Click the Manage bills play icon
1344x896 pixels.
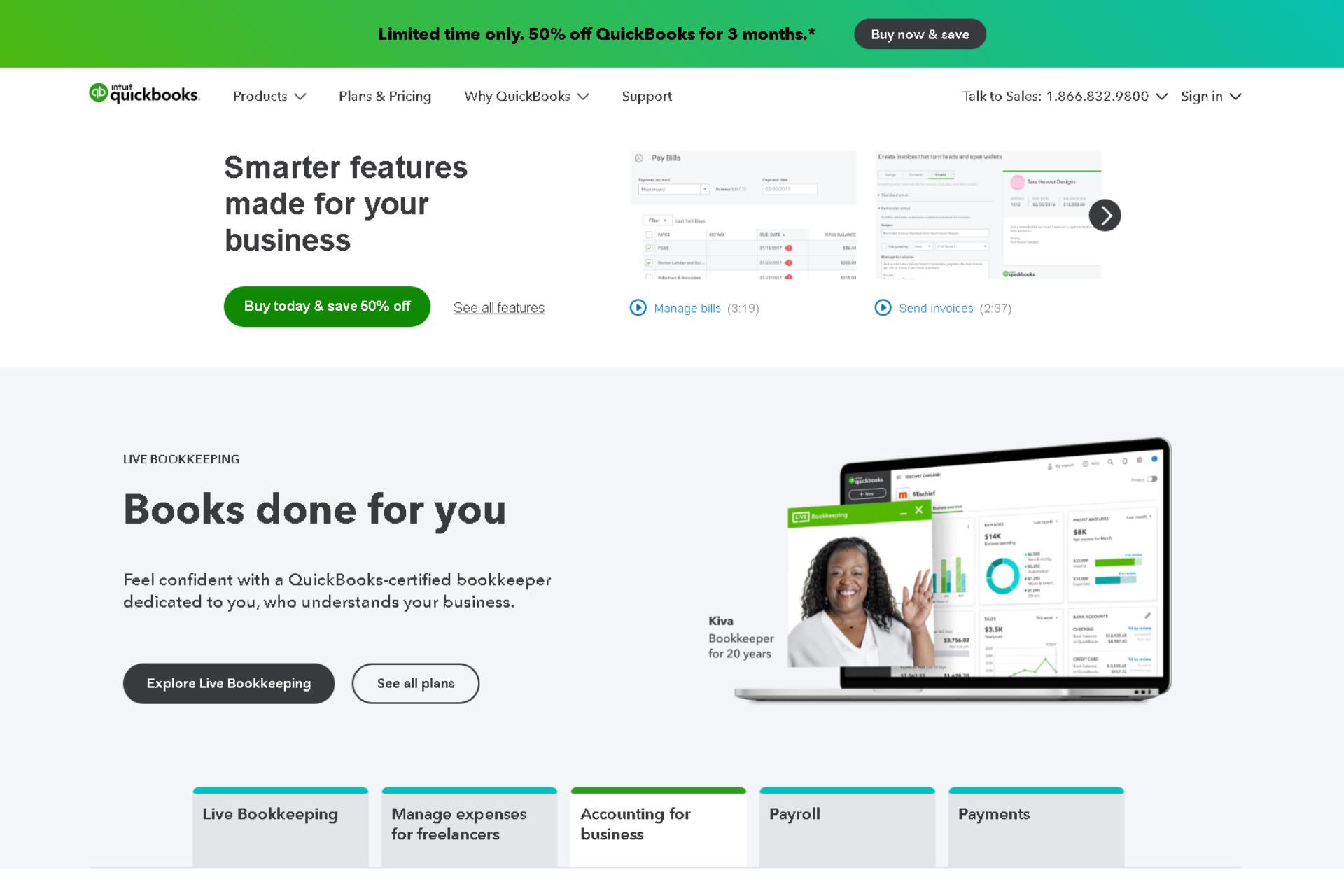[x=637, y=307]
